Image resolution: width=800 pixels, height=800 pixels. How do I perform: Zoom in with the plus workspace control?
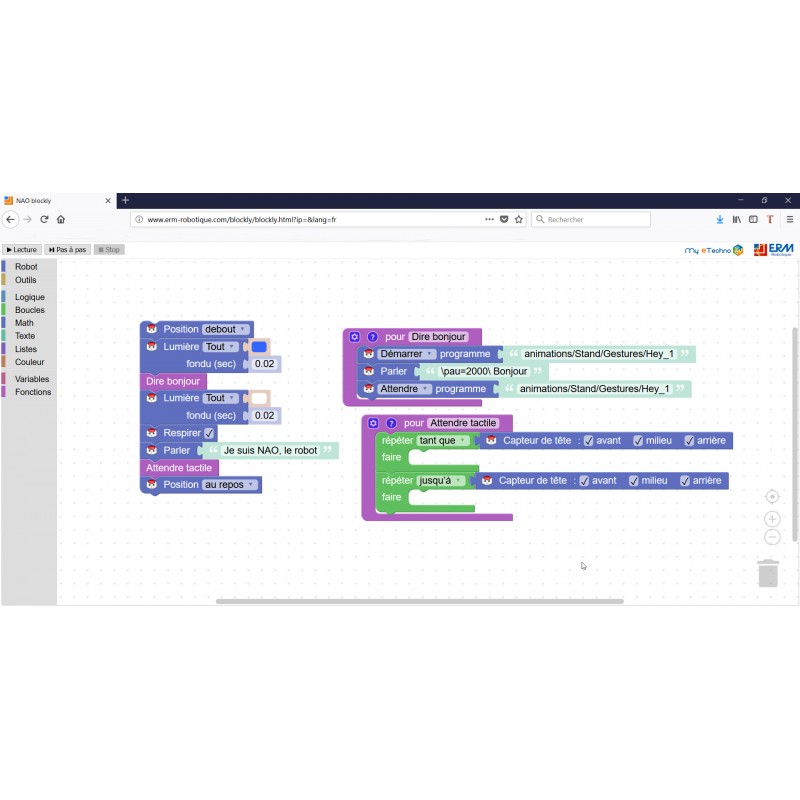(772, 519)
